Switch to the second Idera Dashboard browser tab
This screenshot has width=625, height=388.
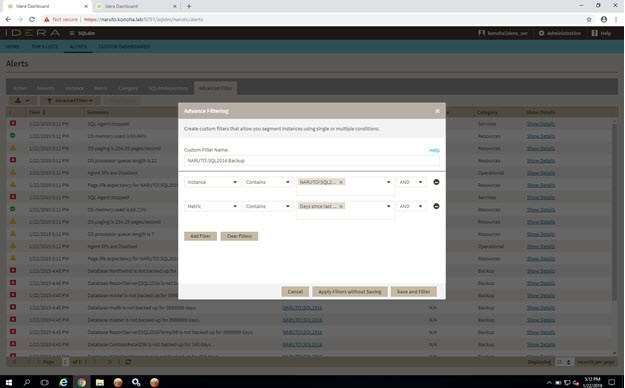tap(136, 6)
